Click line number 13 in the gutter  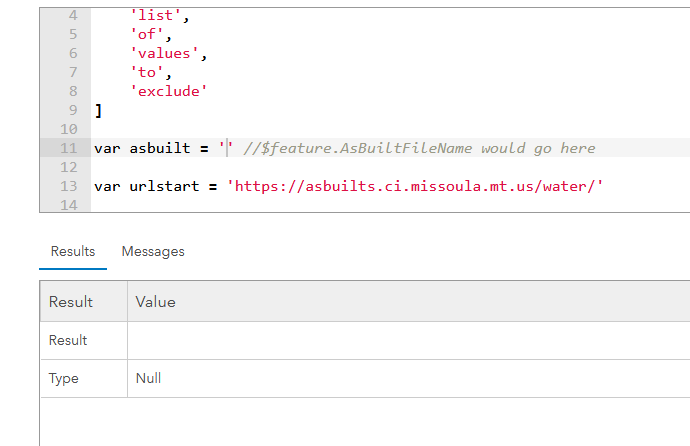pyautogui.click(x=69, y=186)
